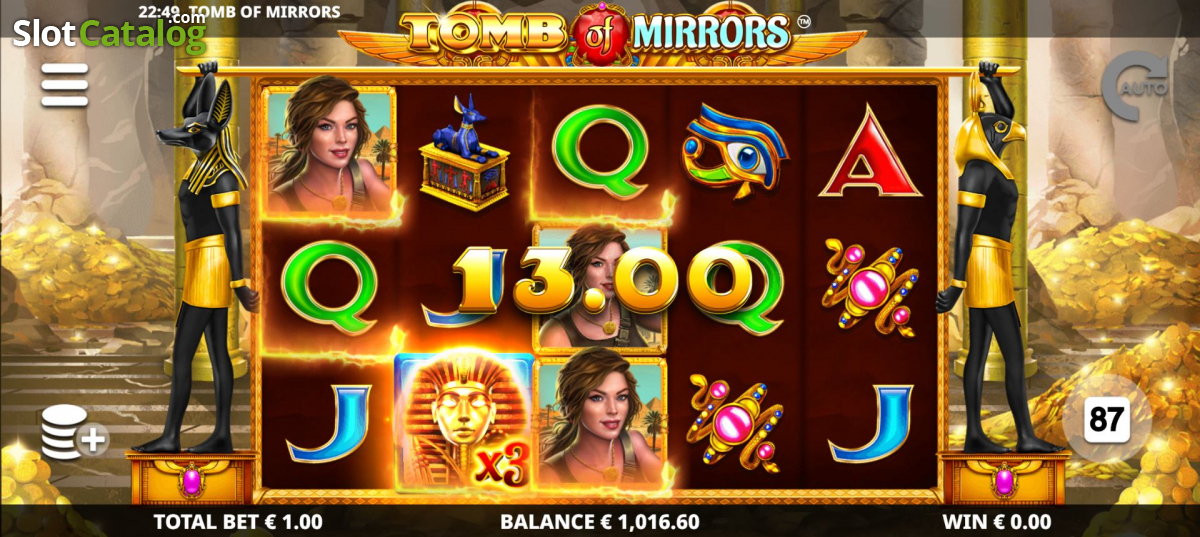Click the 87 spins counter button

point(1106,420)
